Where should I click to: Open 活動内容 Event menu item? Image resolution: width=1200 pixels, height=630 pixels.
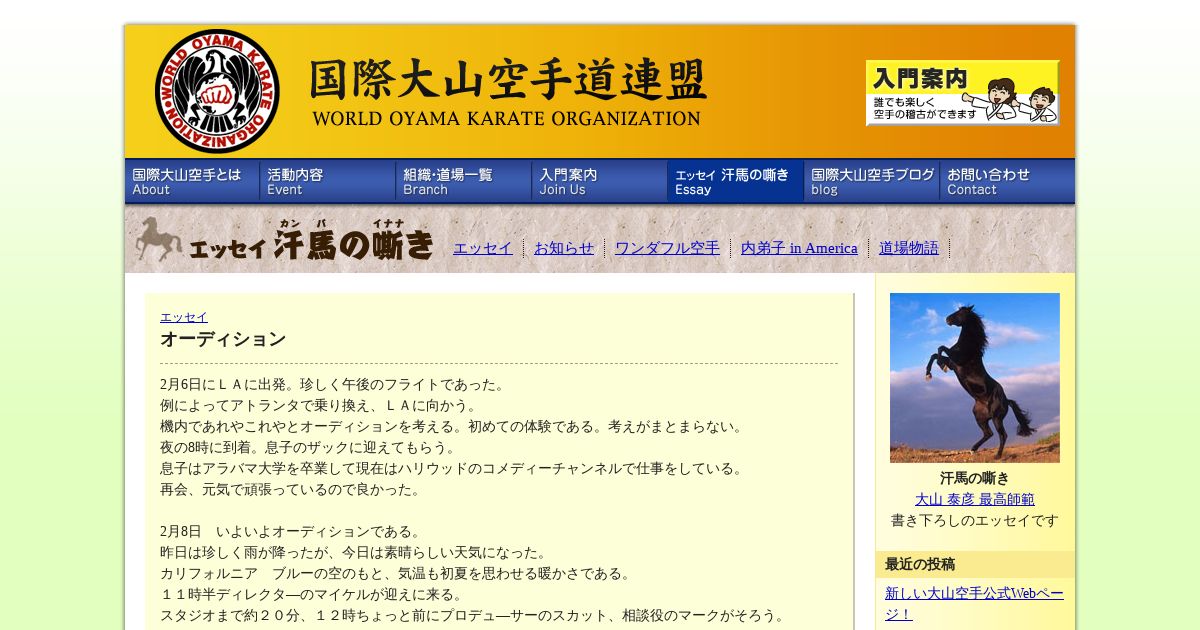pyautogui.click(x=328, y=181)
